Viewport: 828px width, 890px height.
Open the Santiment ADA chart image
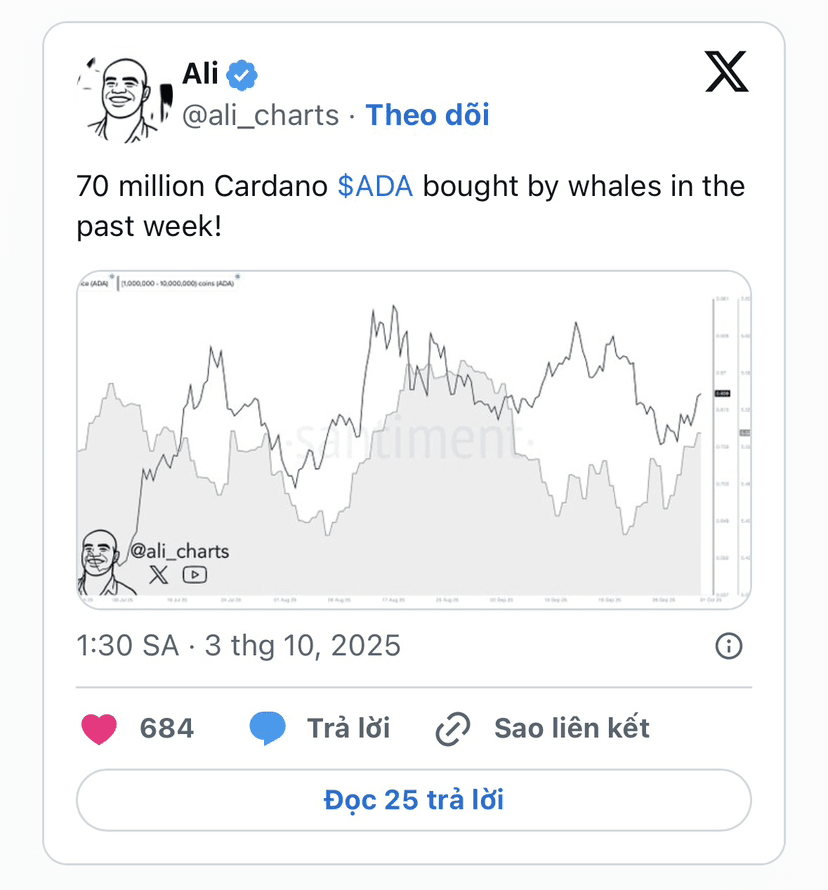(414, 440)
